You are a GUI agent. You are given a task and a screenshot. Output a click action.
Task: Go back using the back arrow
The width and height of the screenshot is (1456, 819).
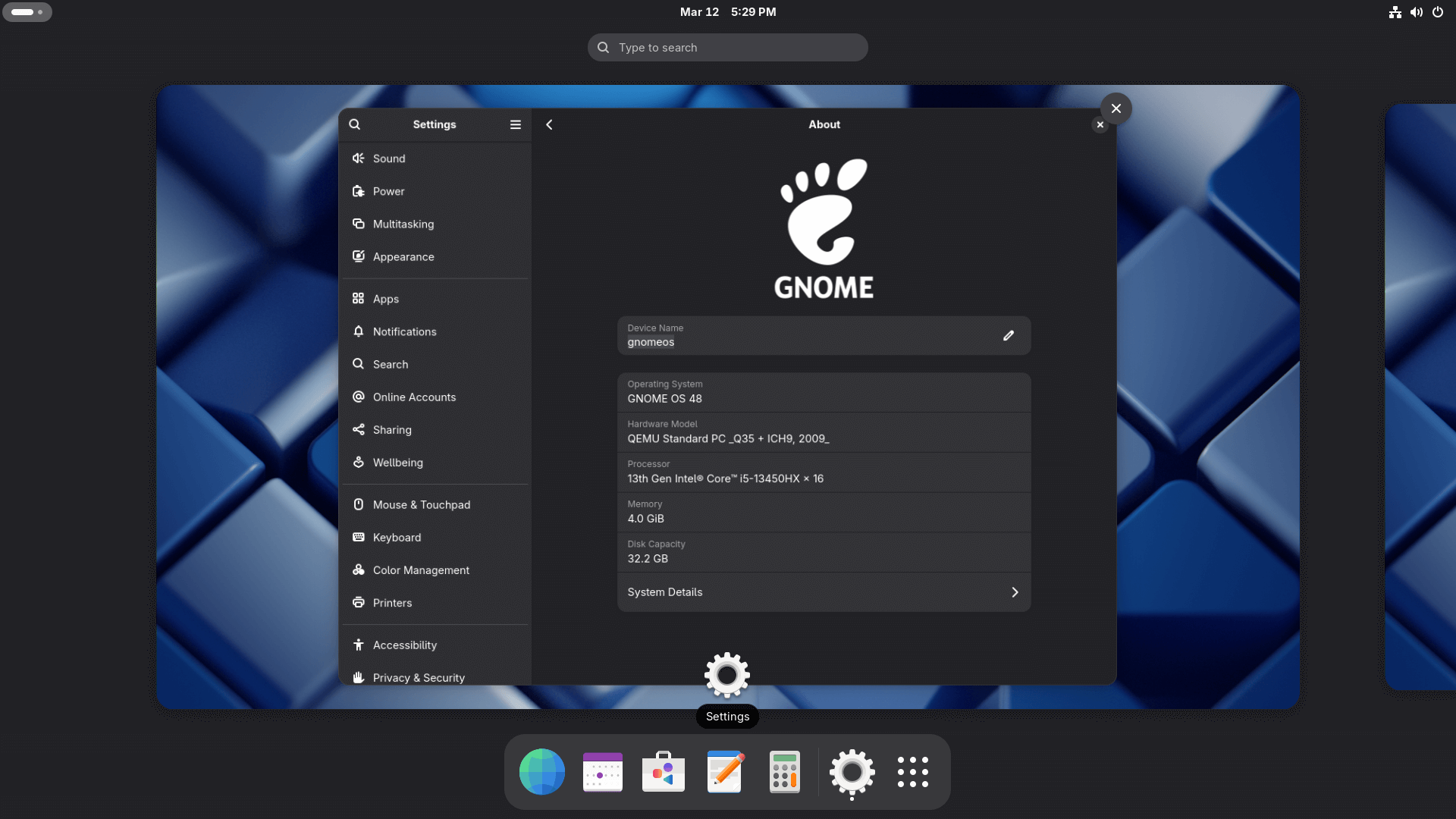pyautogui.click(x=549, y=124)
